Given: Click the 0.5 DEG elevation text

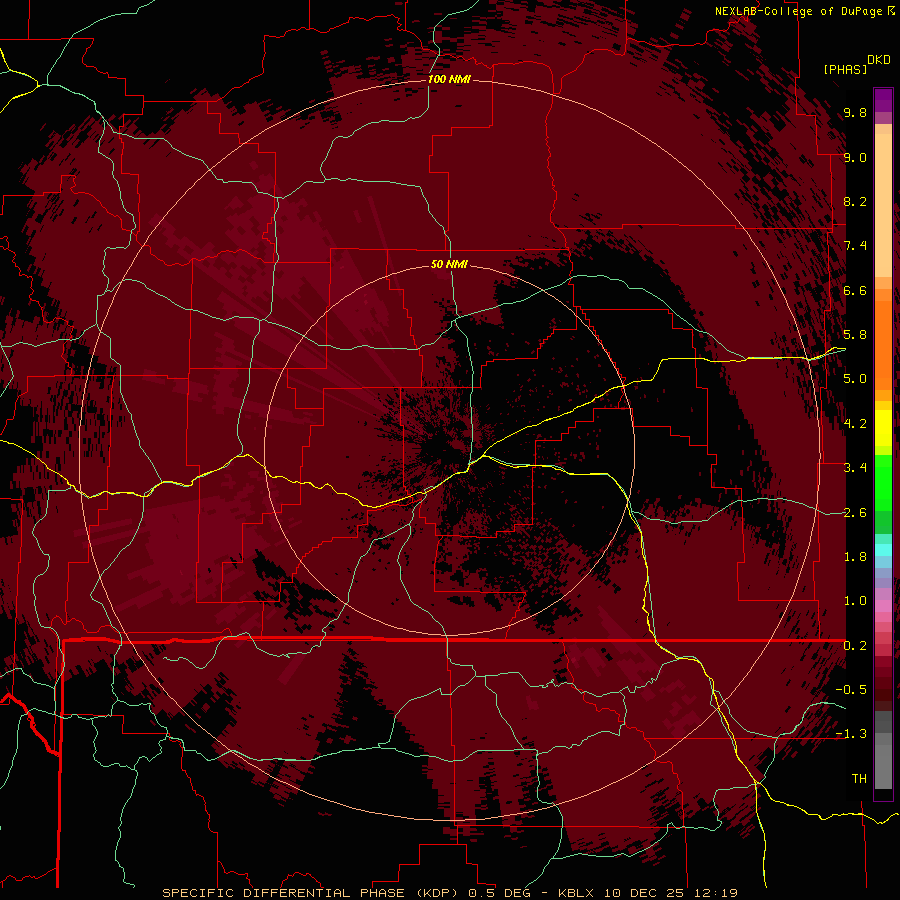Looking at the screenshot, I should (499, 893).
